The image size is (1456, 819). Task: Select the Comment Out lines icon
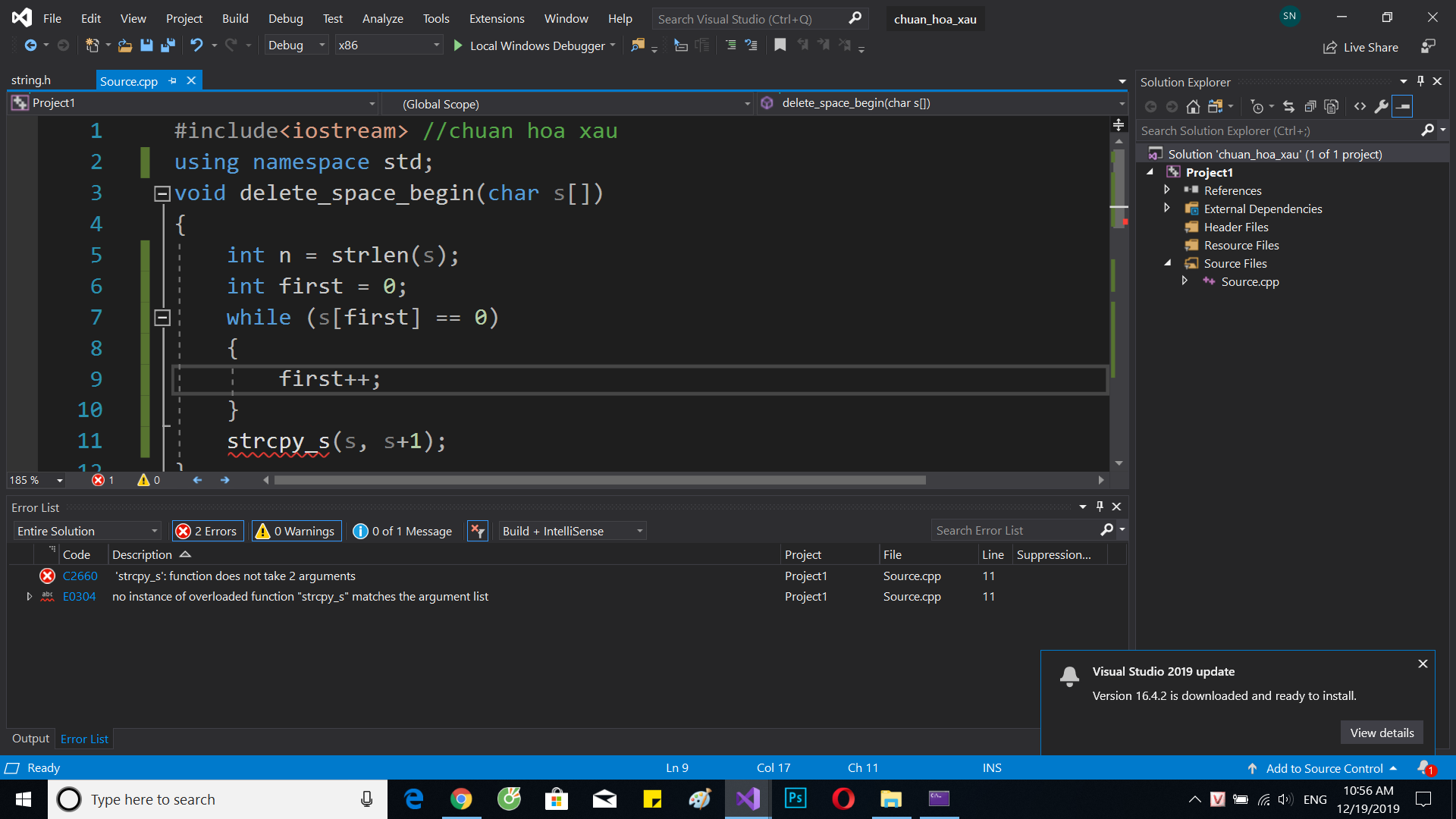[x=730, y=45]
